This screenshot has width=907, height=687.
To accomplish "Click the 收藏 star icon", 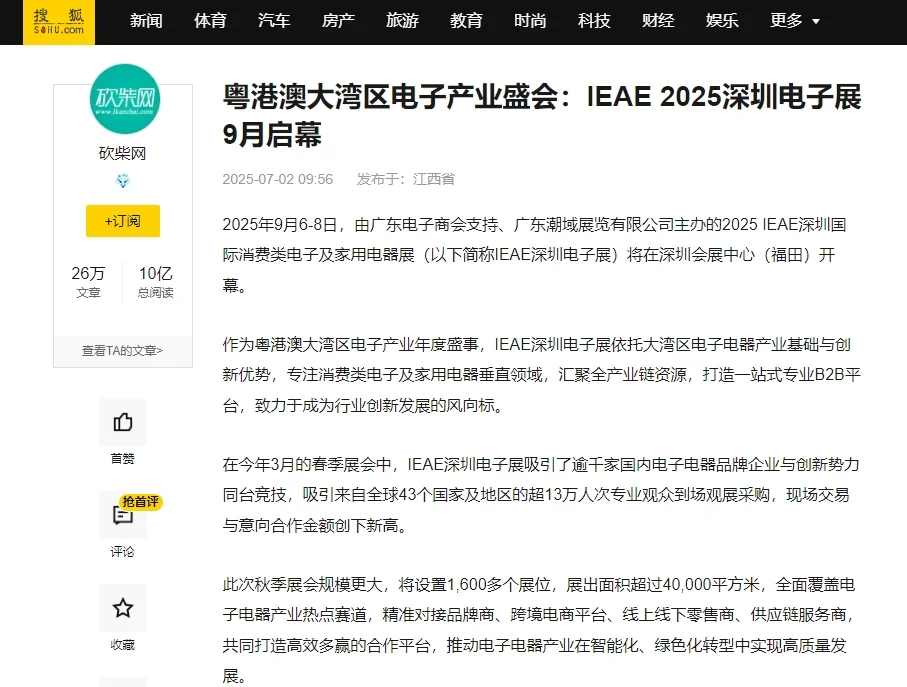I will pyautogui.click(x=122, y=608).
